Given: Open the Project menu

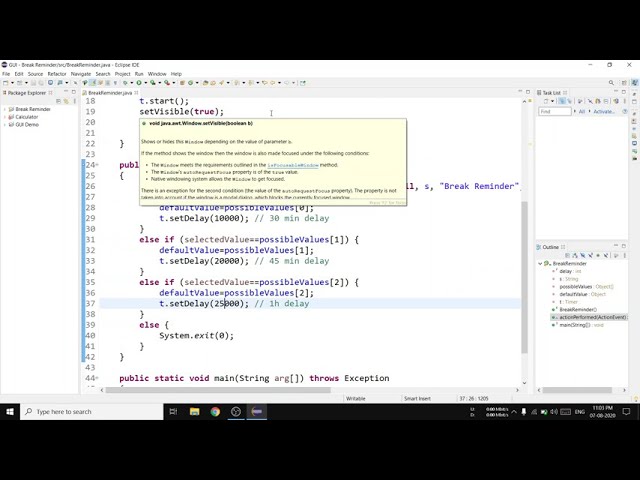Looking at the screenshot, I should tap(122, 74).
